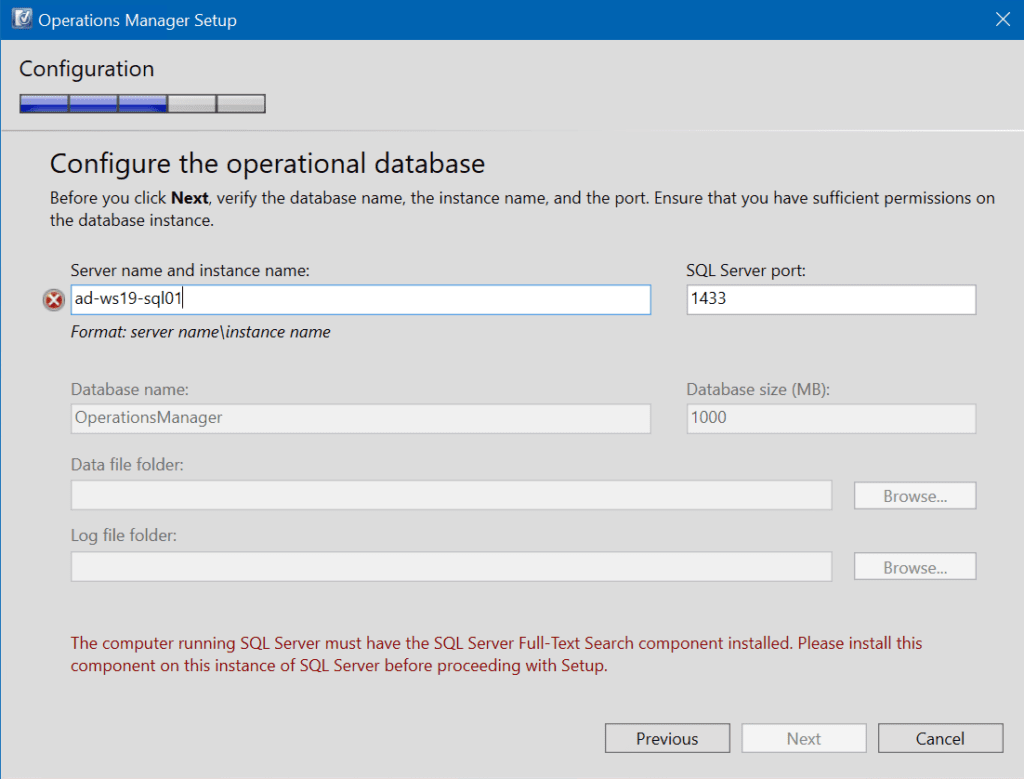Click the Operations Manager Setup title icon
The image size is (1024, 779).
pos(22,19)
